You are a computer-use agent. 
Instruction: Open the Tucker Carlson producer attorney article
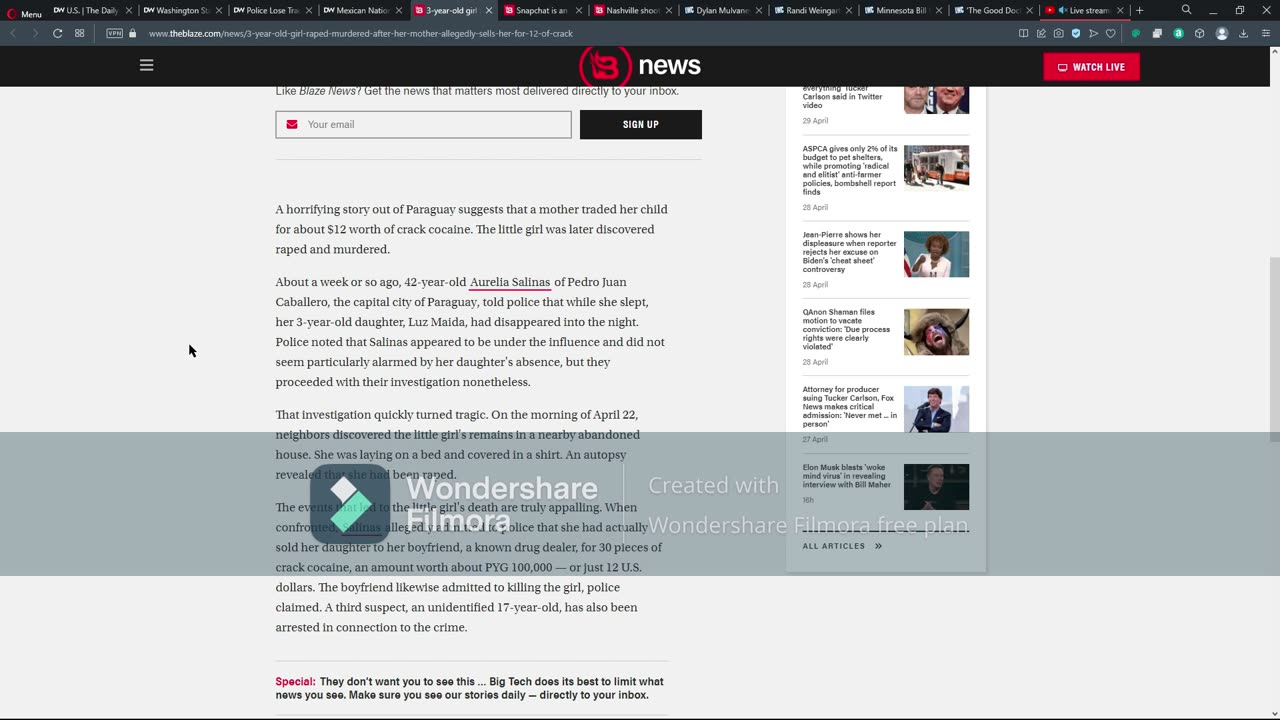(x=850, y=406)
